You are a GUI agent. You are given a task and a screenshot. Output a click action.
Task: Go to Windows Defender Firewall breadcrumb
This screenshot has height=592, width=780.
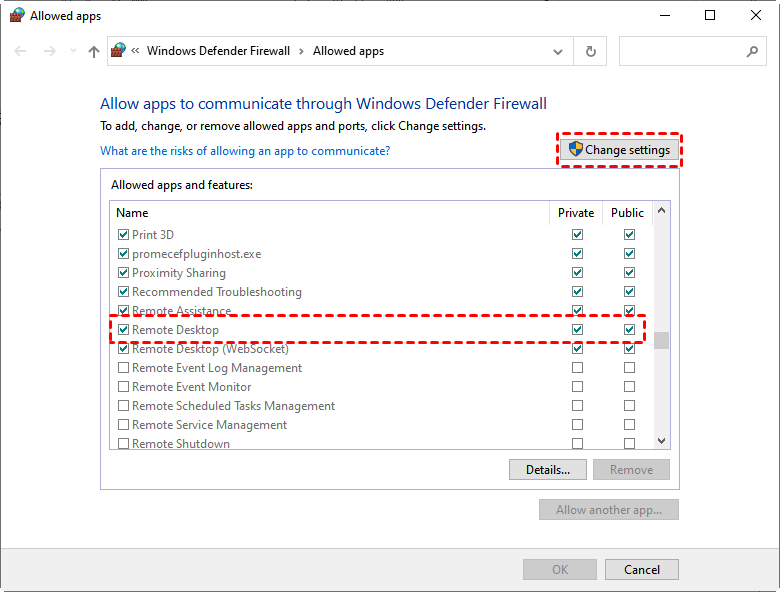pos(218,51)
